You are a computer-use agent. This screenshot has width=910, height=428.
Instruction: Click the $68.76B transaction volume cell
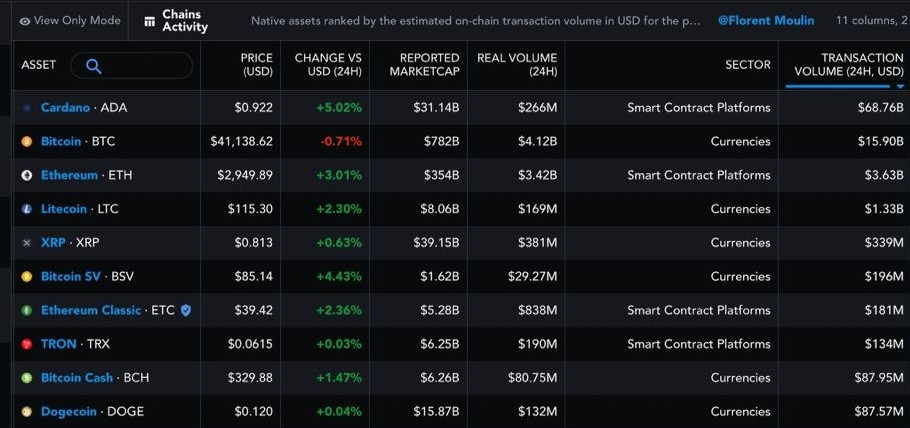pyautogui.click(x=880, y=108)
